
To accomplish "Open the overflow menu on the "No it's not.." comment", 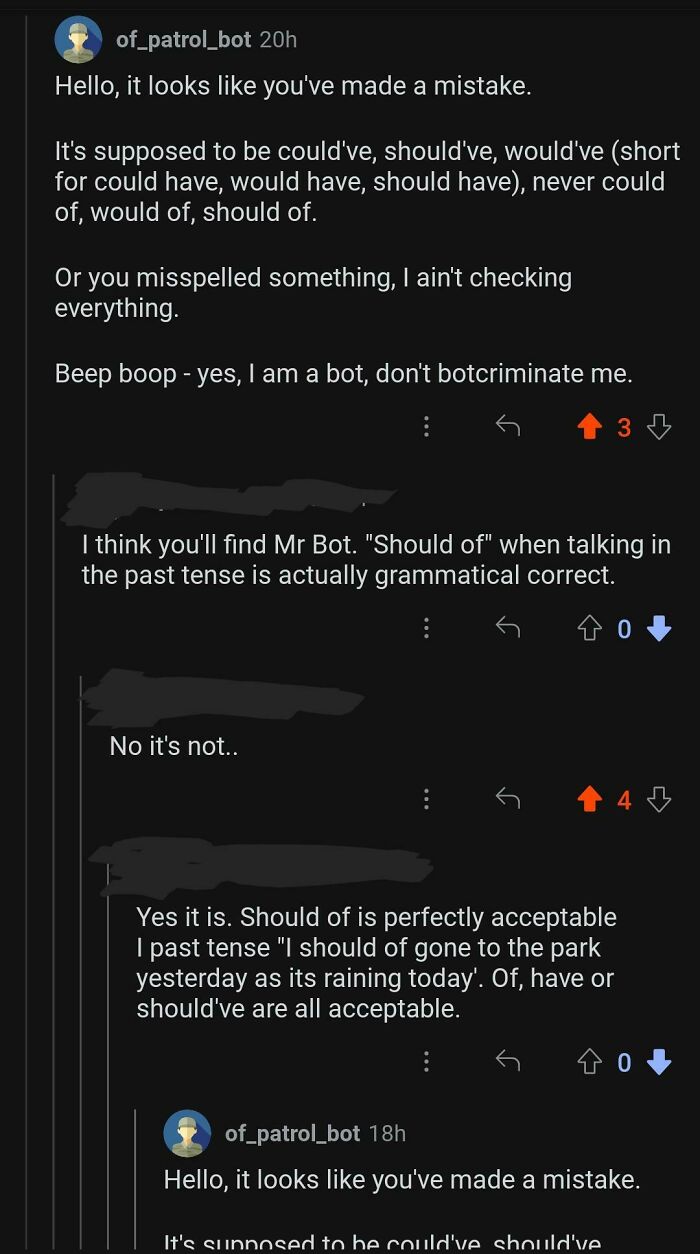I will tap(426, 799).
